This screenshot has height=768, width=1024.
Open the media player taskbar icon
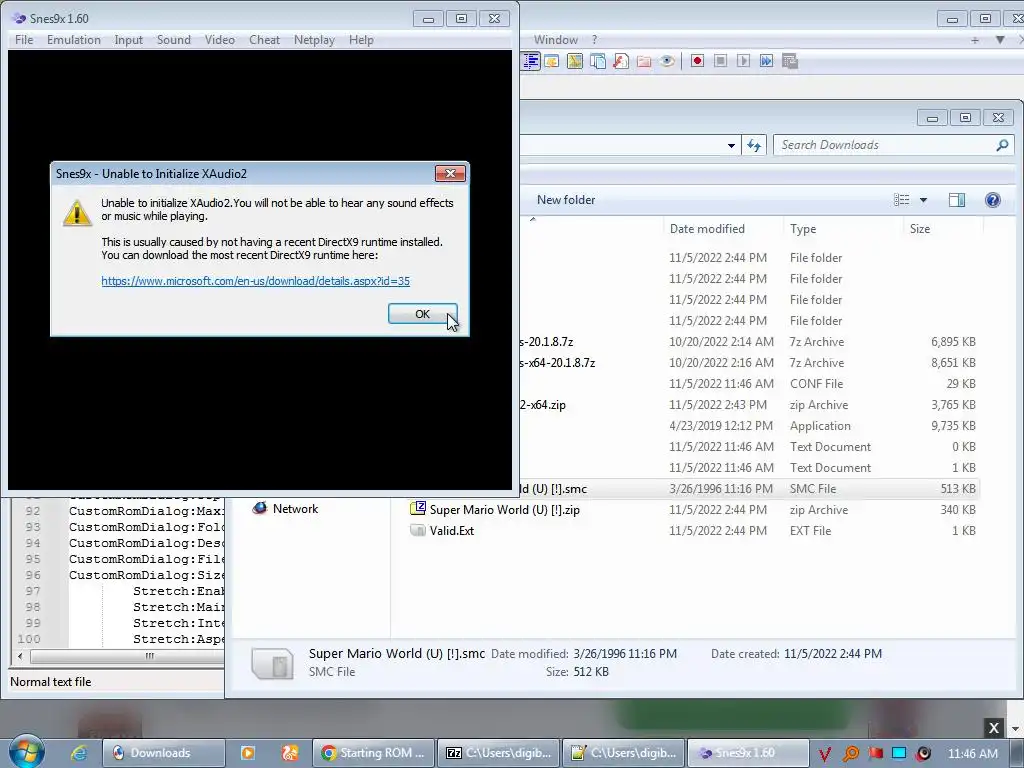click(248, 753)
